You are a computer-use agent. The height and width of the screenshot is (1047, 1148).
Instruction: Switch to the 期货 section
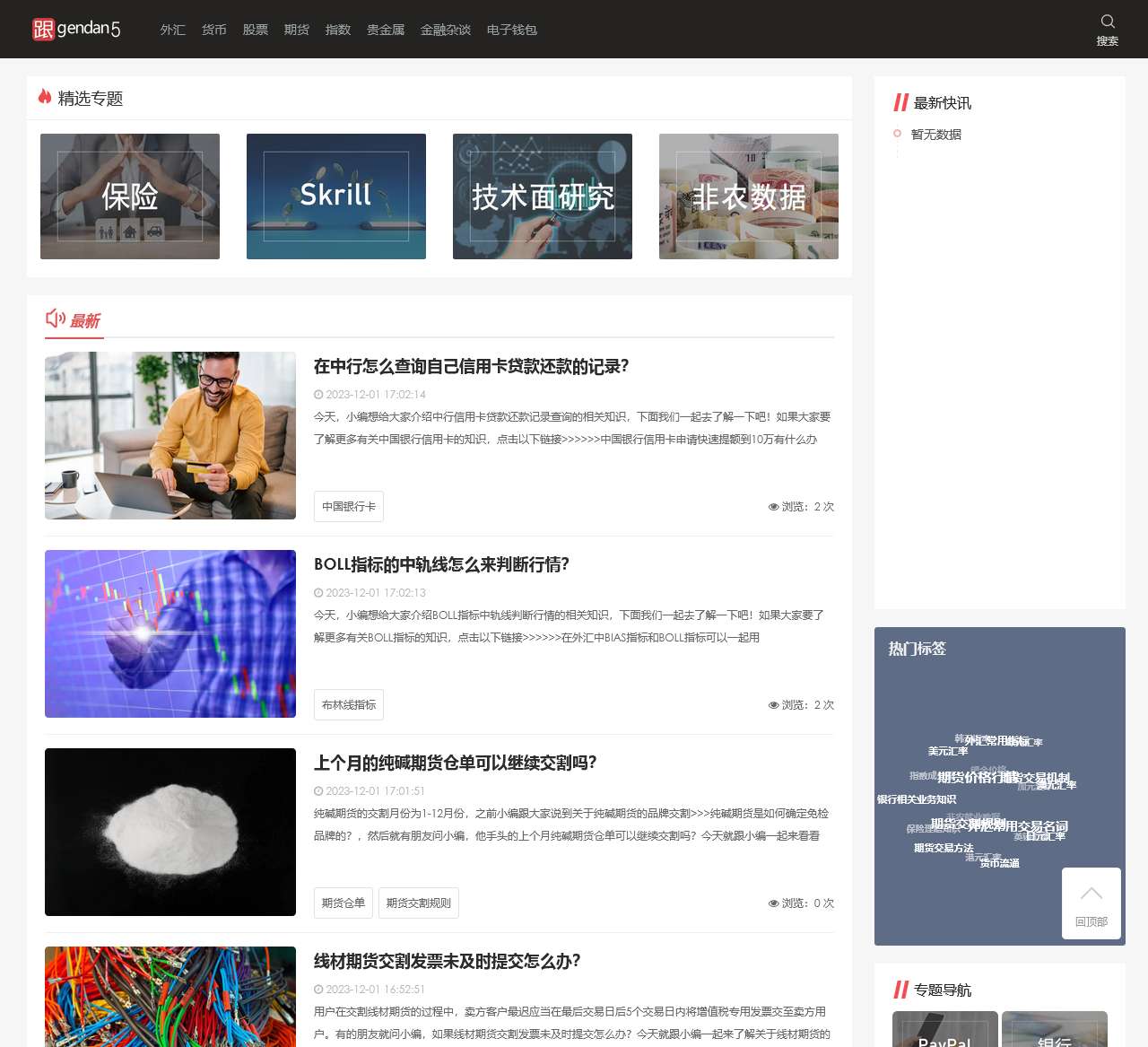pyautogui.click(x=296, y=29)
